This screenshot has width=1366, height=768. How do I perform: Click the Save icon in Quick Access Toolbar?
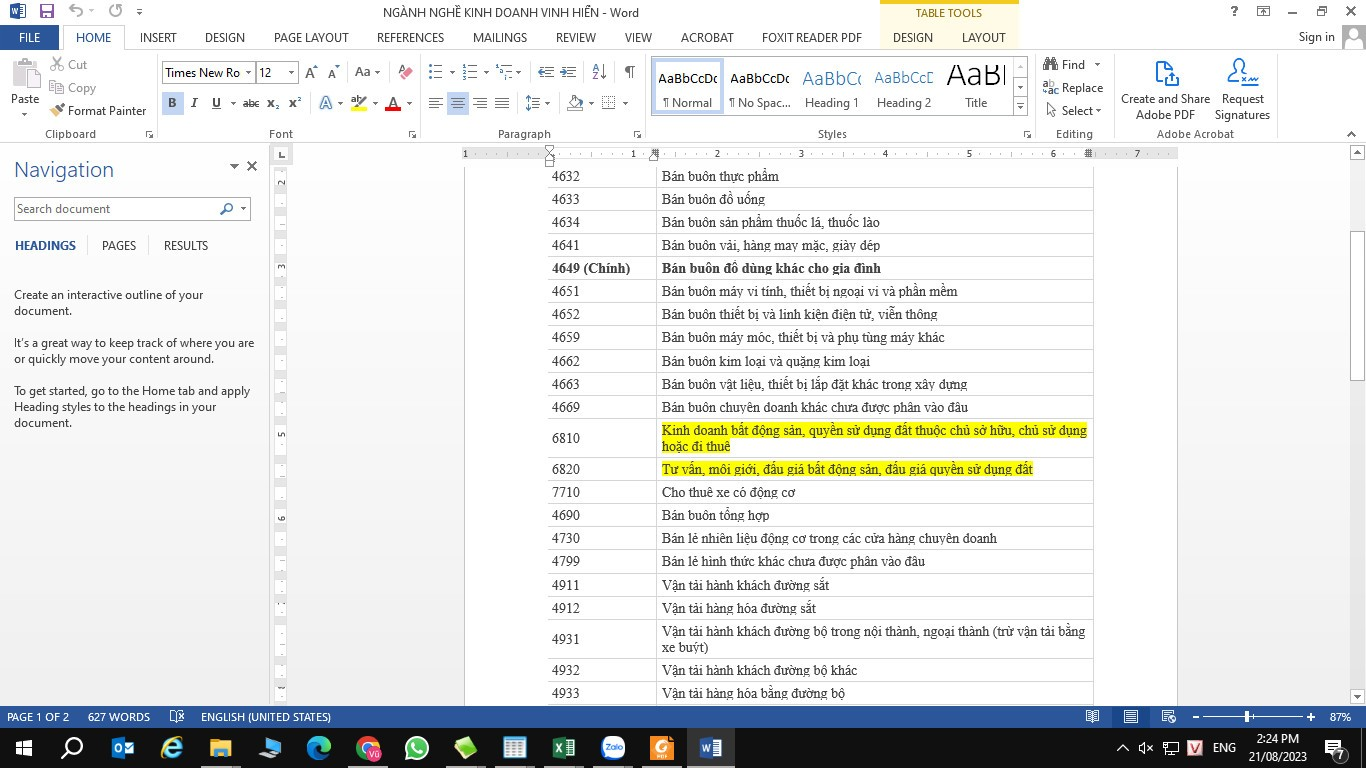tap(46, 12)
